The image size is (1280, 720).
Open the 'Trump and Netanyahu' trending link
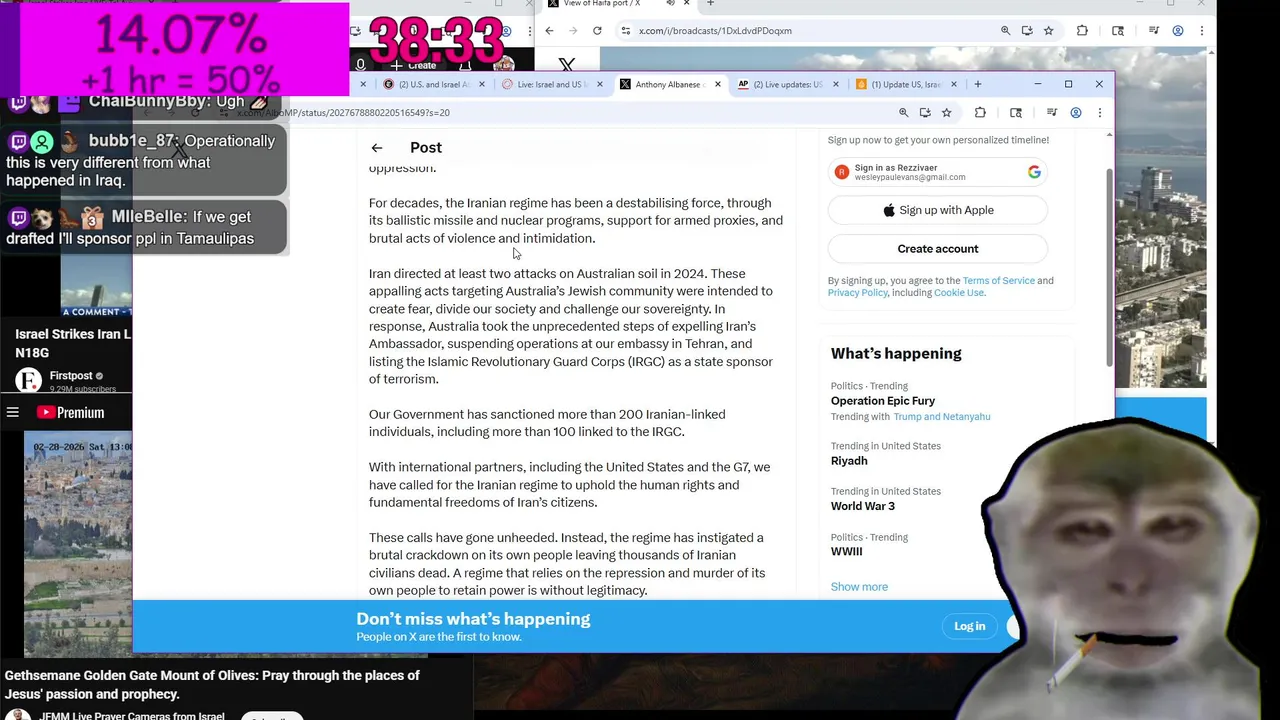coord(941,417)
